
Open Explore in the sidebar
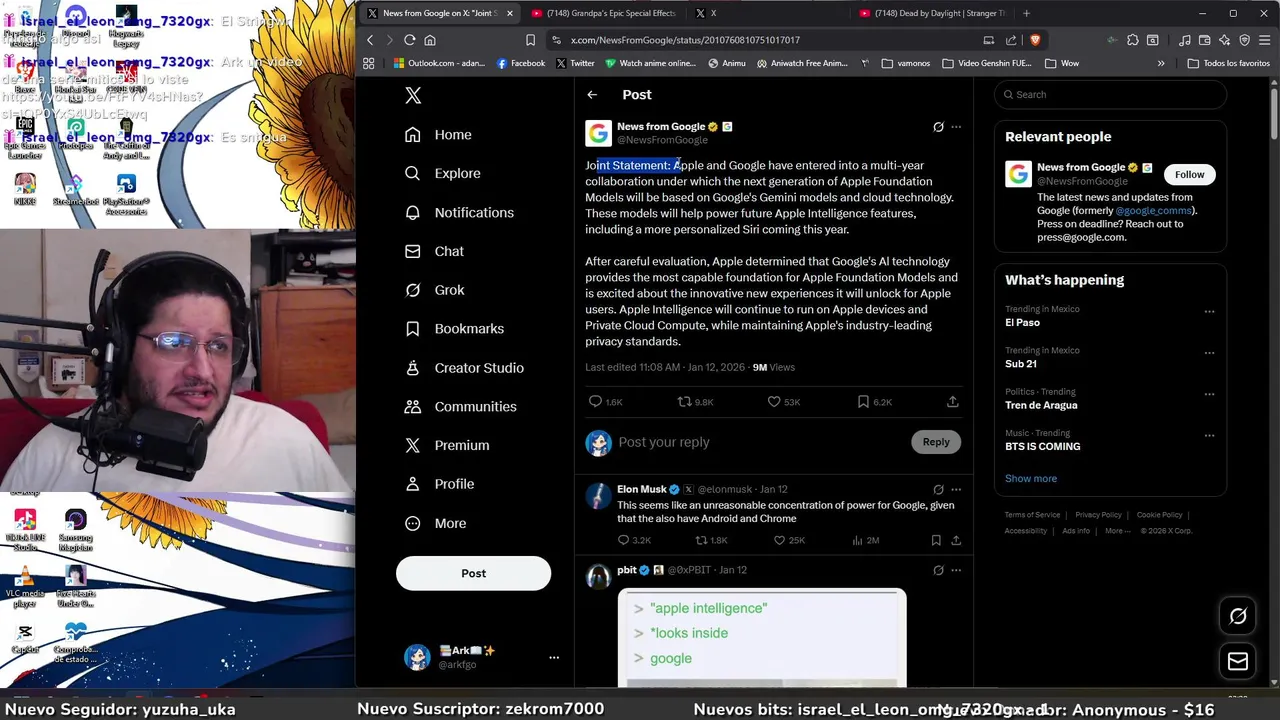(x=442, y=173)
